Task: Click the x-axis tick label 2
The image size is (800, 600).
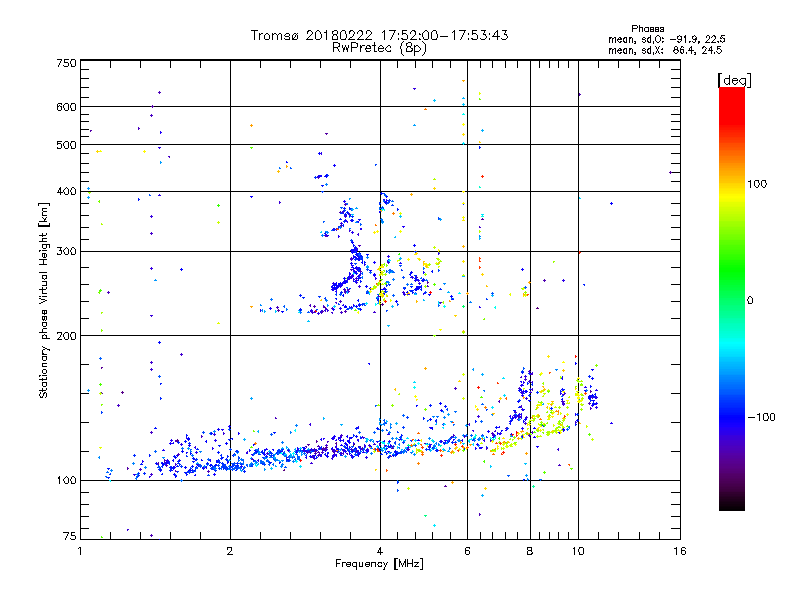Action: (x=230, y=551)
